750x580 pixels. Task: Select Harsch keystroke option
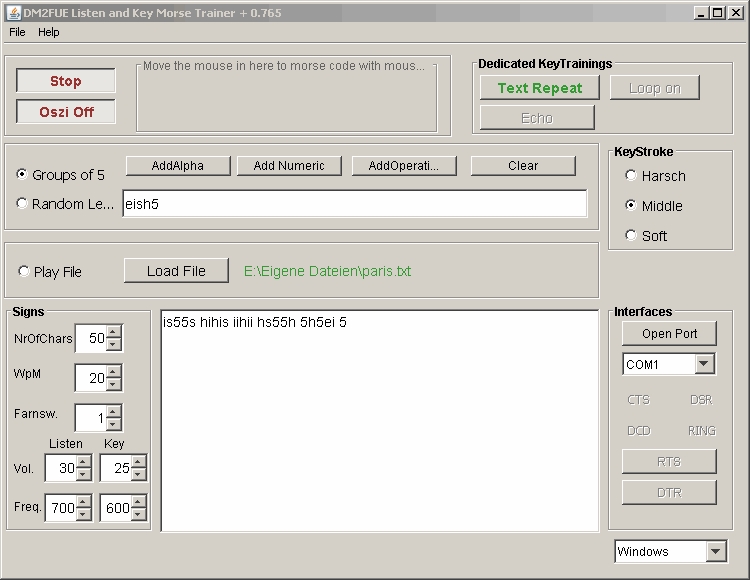(x=631, y=175)
